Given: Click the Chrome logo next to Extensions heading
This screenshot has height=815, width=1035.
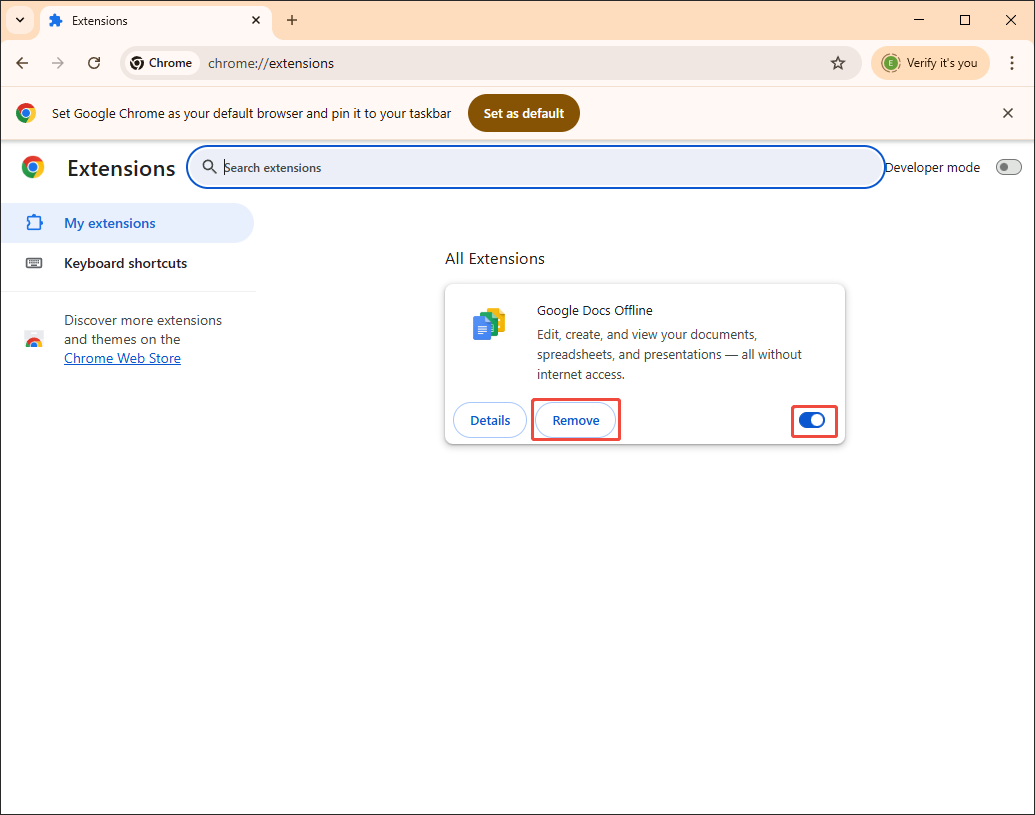Looking at the screenshot, I should tap(33, 167).
